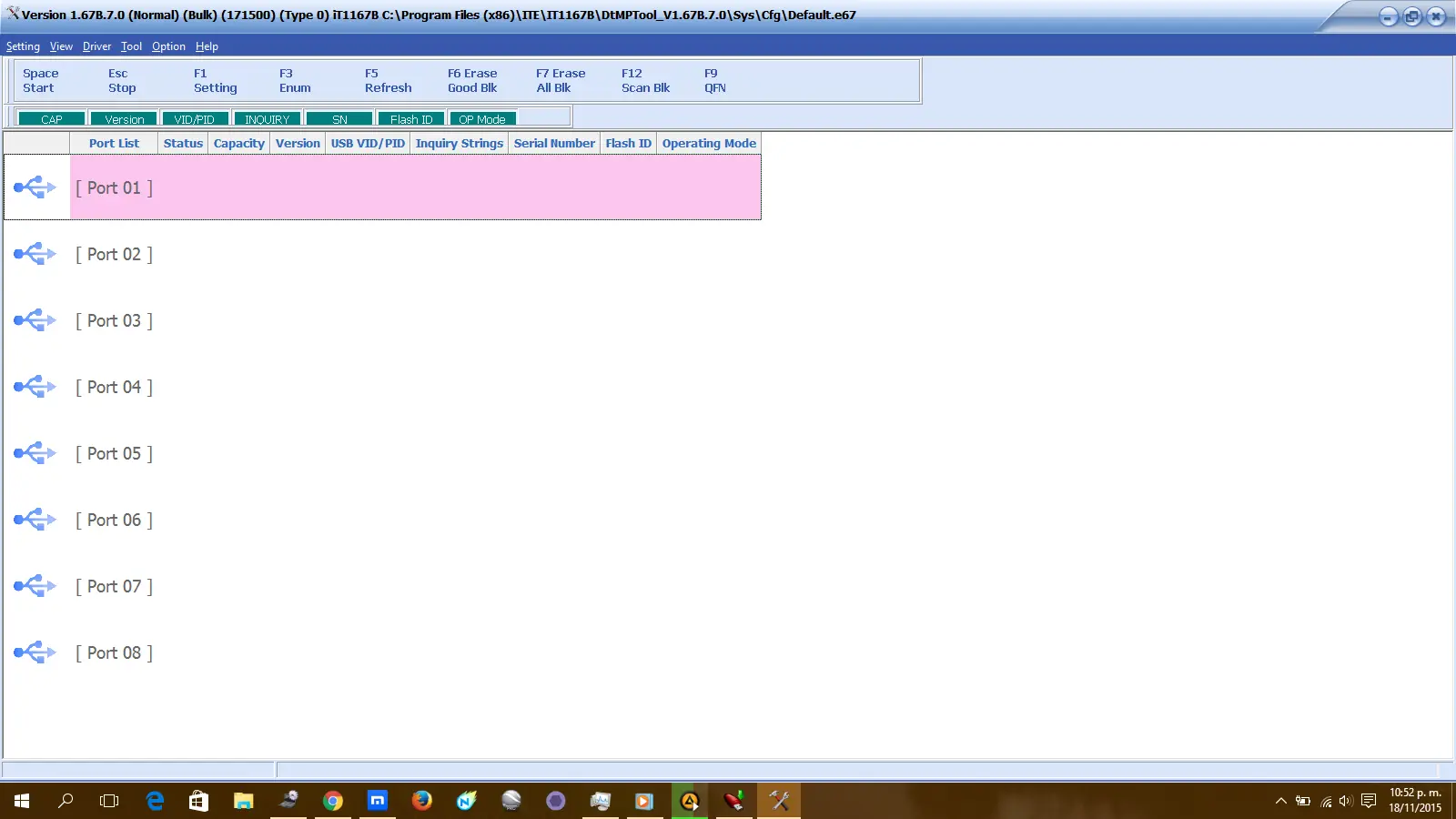Click the Serial Number column header
The height and width of the screenshot is (819, 1456).
553,144
